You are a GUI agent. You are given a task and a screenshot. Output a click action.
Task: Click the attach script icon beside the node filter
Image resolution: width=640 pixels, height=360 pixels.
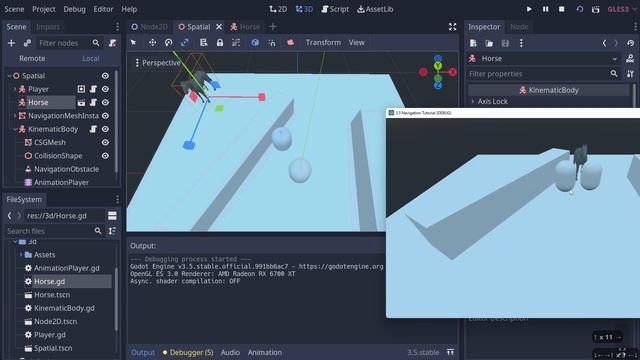(x=112, y=43)
